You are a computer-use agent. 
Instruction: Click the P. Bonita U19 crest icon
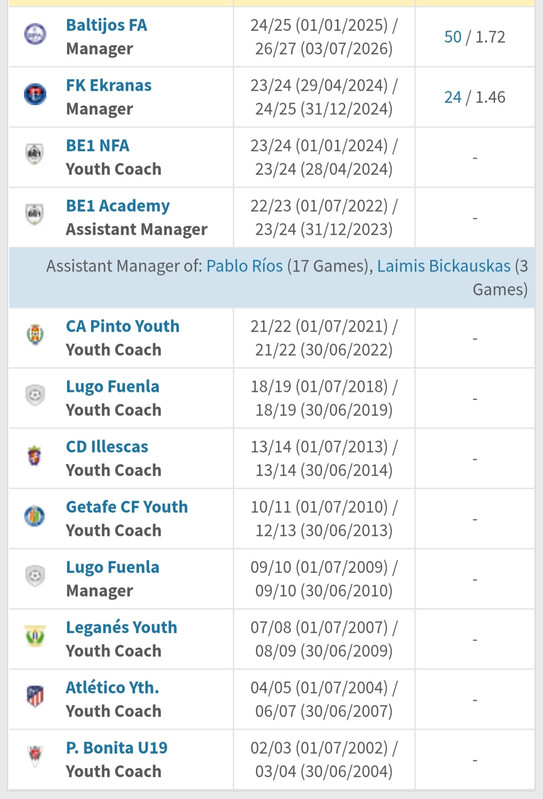click(35, 756)
